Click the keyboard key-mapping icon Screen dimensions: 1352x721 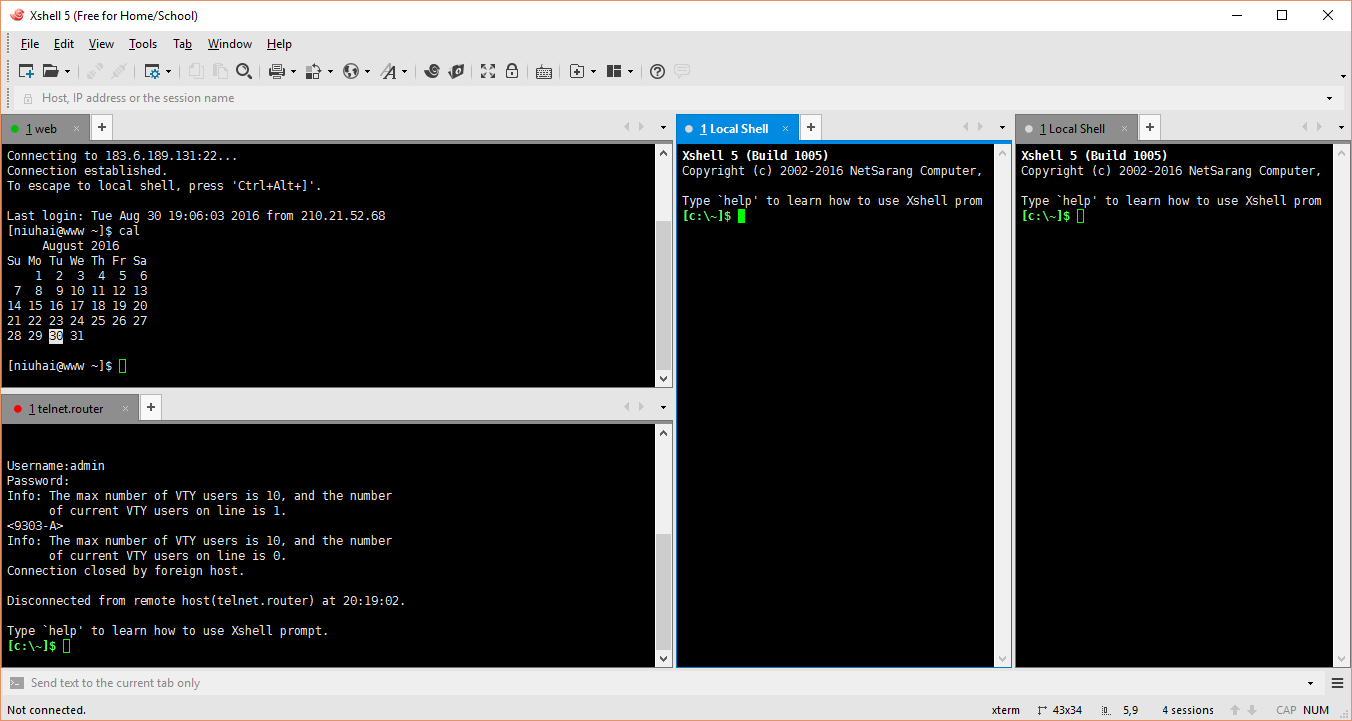(x=544, y=71)
